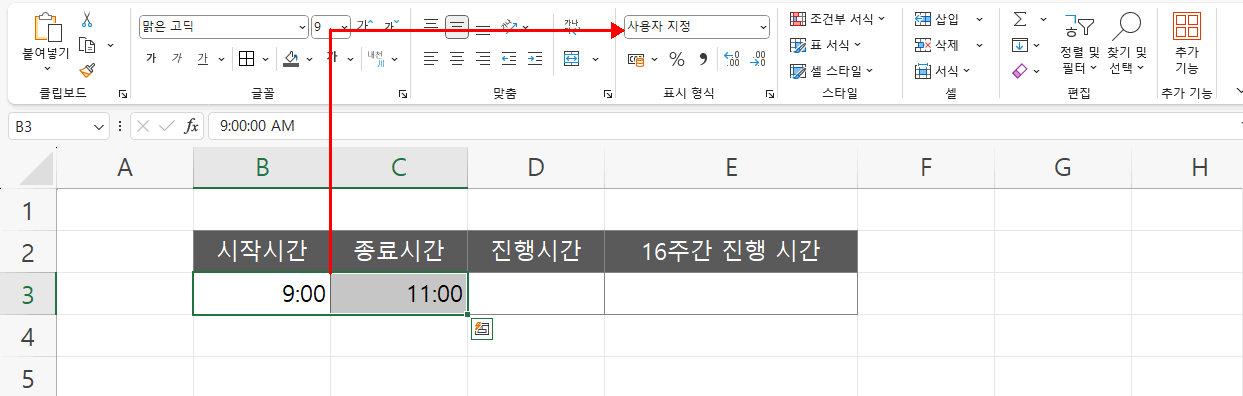The width and height of the screenshot is (1243, 396).
Task: Click the wrap text icon
Action: (572, 26)
